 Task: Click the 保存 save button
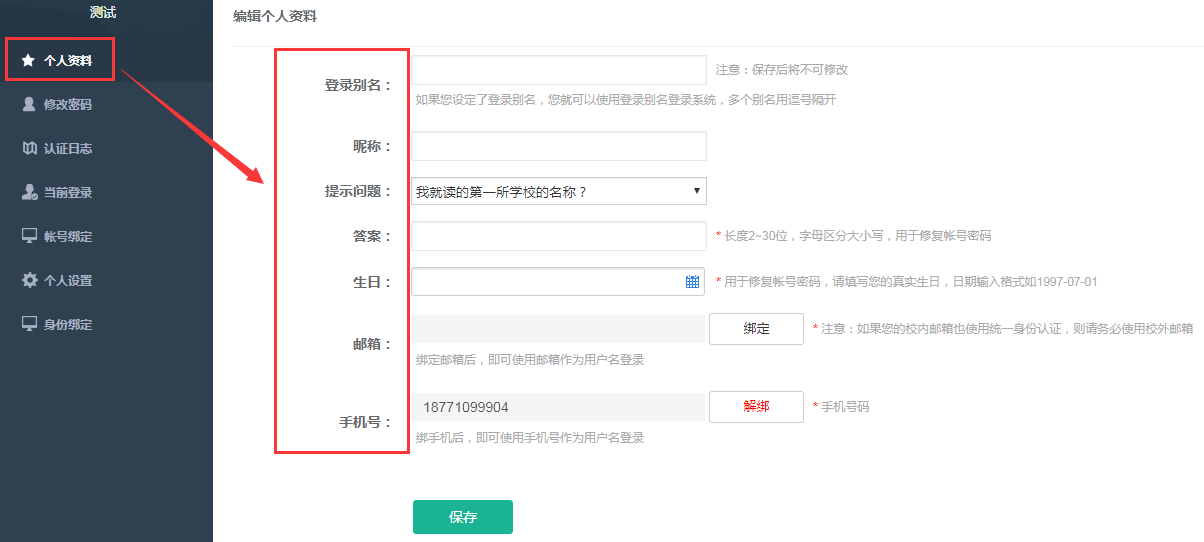click(x=463, y=517)
